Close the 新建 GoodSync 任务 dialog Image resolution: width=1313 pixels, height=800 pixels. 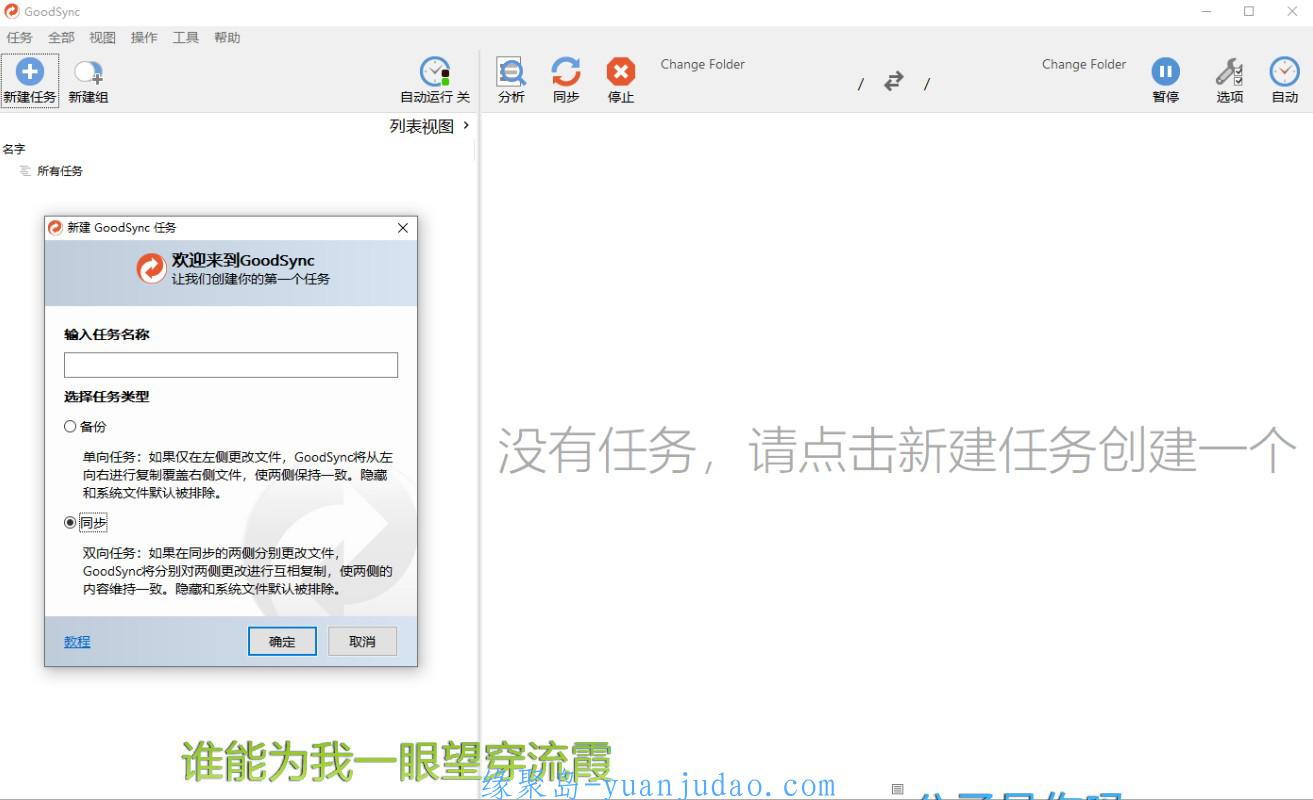click(x=403, y=228)
